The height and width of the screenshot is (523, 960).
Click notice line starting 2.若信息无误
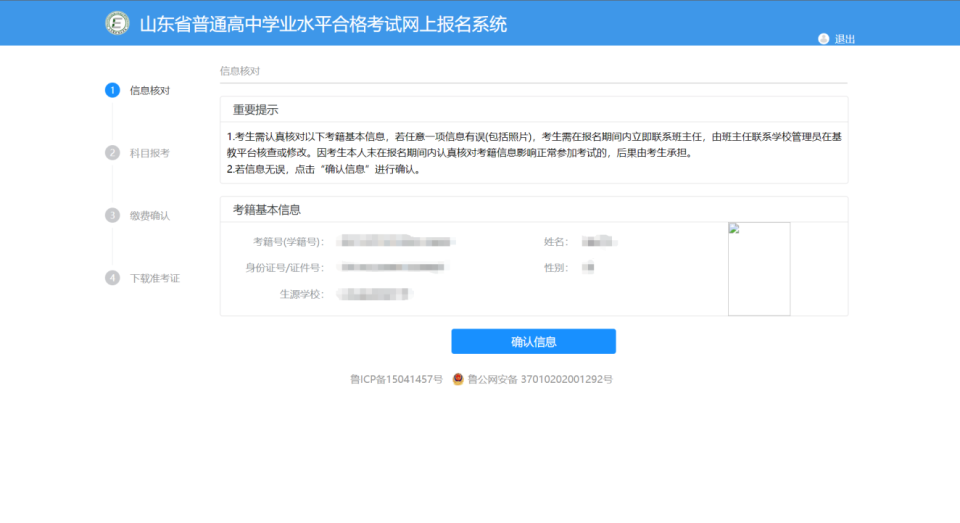pos(324,170)
